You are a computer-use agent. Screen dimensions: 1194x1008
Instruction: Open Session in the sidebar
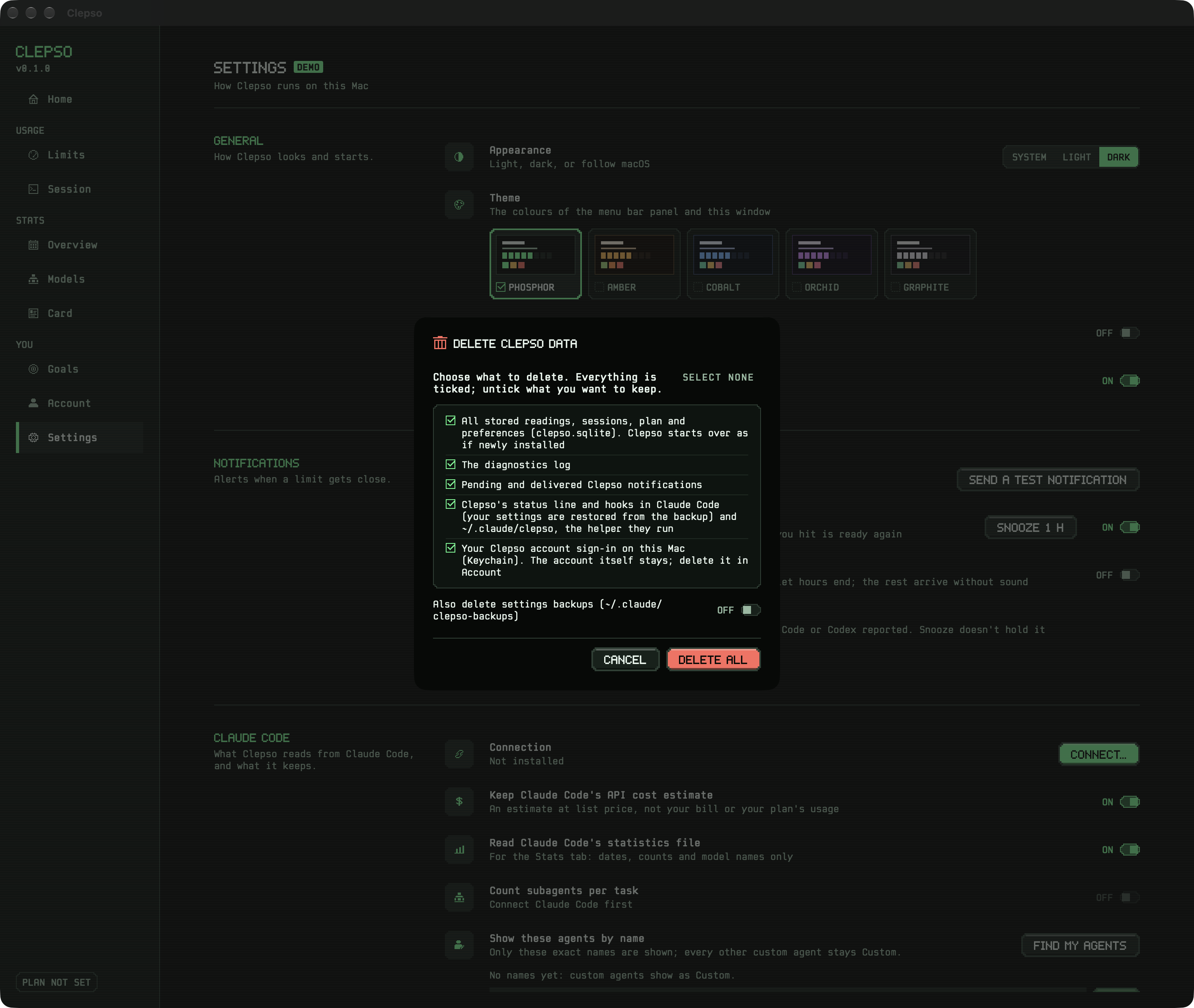point(80,189)
